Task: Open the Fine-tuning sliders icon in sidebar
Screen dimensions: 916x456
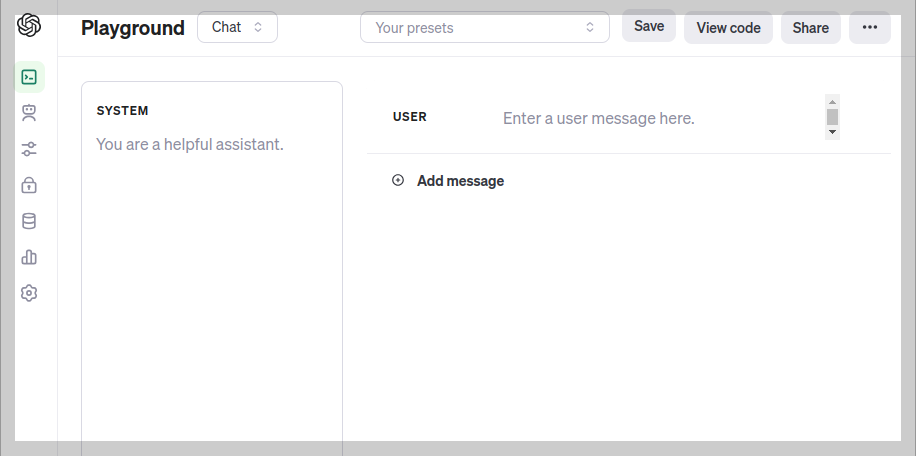Action: 29,149
